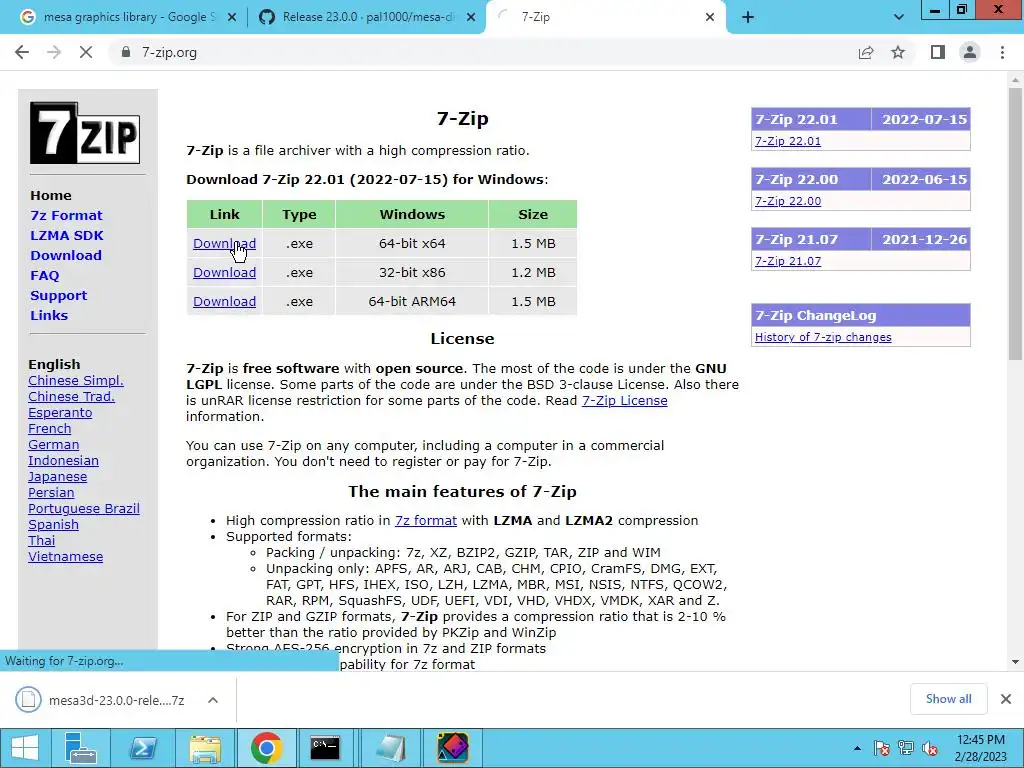Open Download page in sidebar menu

tap(66, 255)
